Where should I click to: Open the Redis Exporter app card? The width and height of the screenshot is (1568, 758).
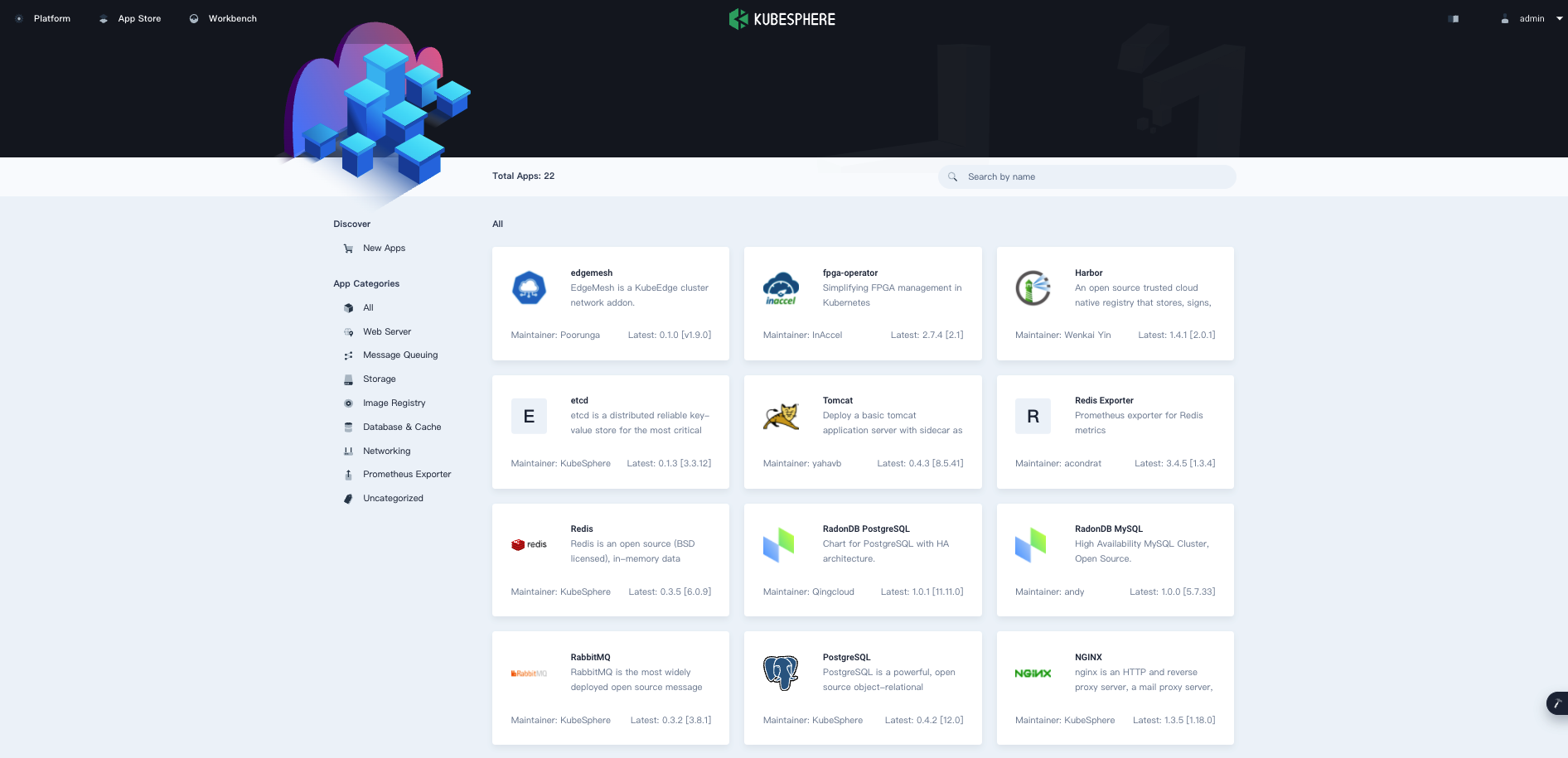1115,432
